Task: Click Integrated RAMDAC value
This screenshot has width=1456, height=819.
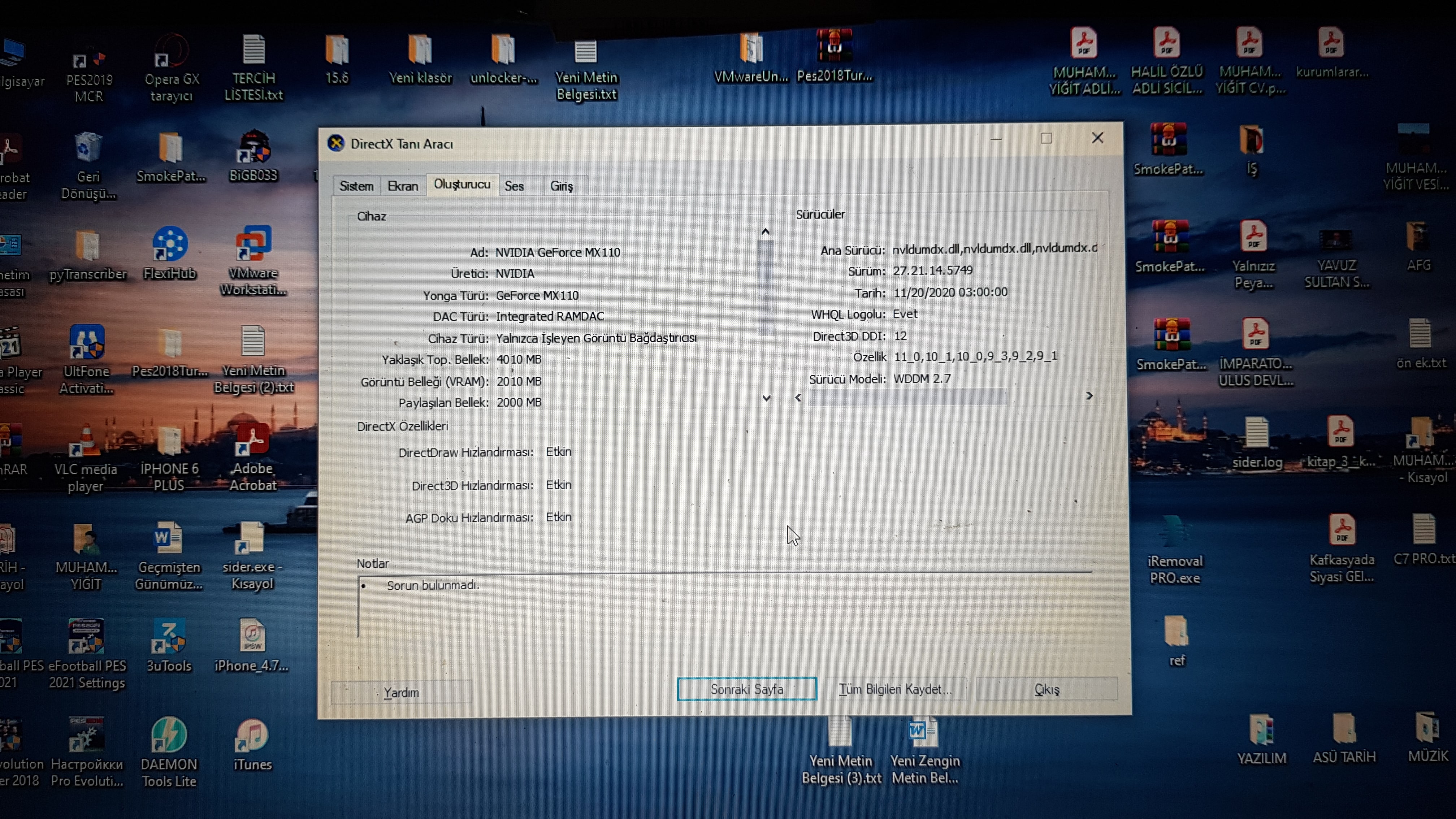Action: (x=550, y=317)
